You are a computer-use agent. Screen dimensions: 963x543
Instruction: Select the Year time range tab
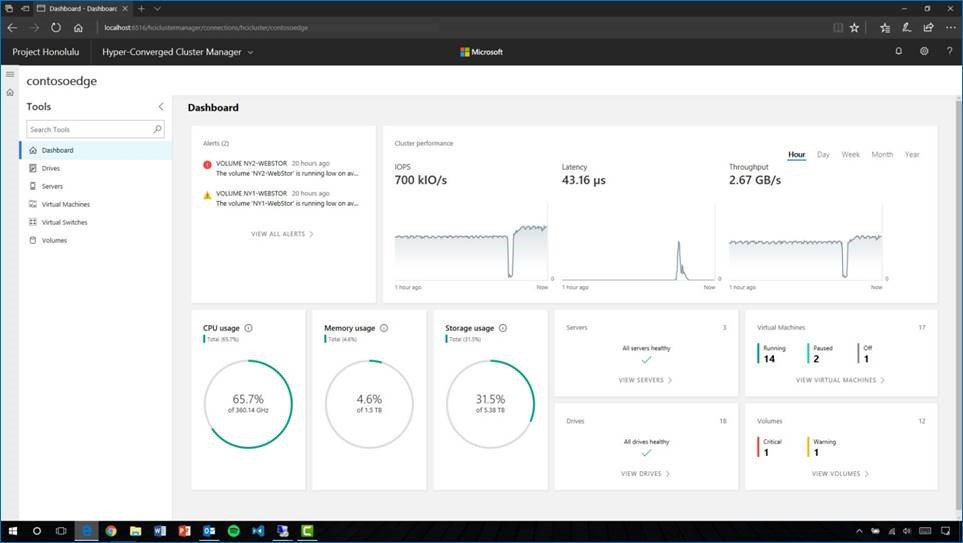pyautogui.click(x=912, y=155)
